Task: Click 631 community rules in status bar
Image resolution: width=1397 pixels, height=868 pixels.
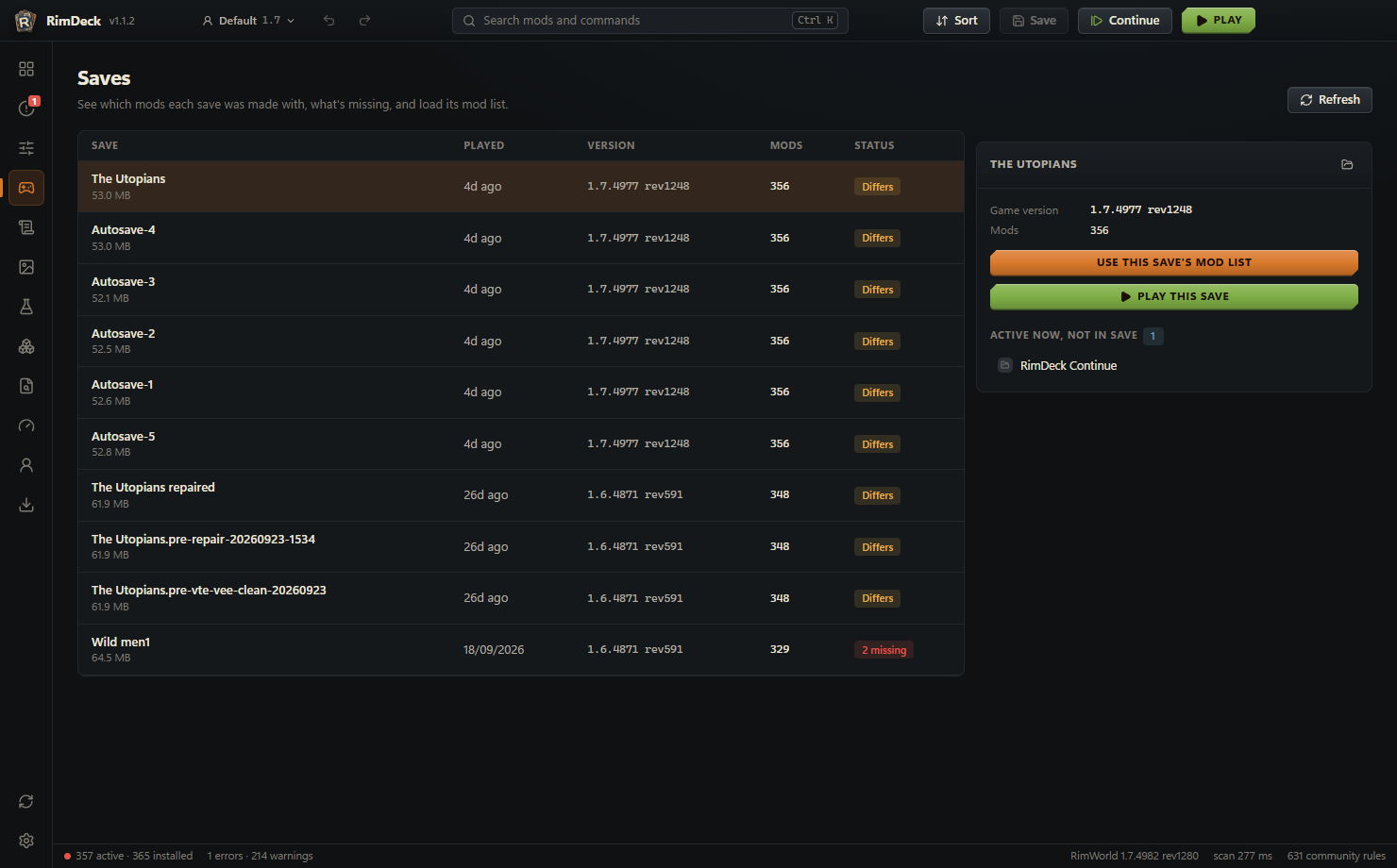Action: [1337, 857]
